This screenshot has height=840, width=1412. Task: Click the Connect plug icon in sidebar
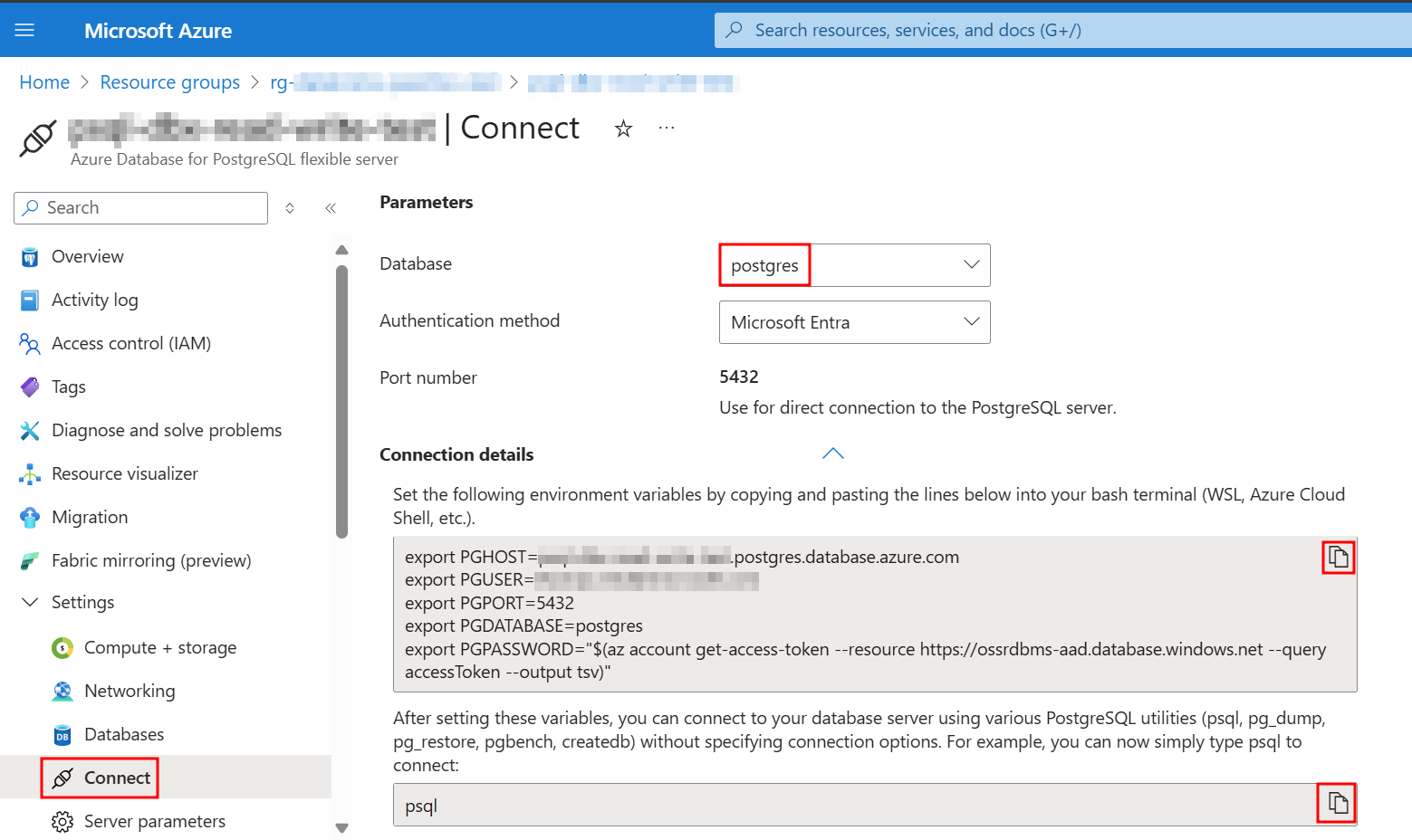tap(62, 778)
